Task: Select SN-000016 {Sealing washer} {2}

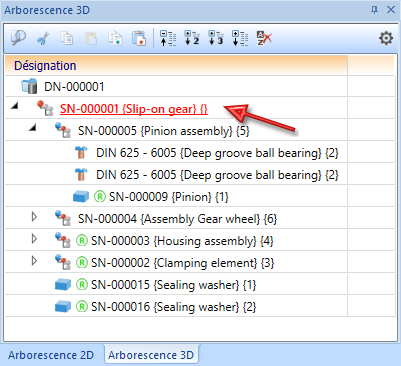Action: pos(176,307)
